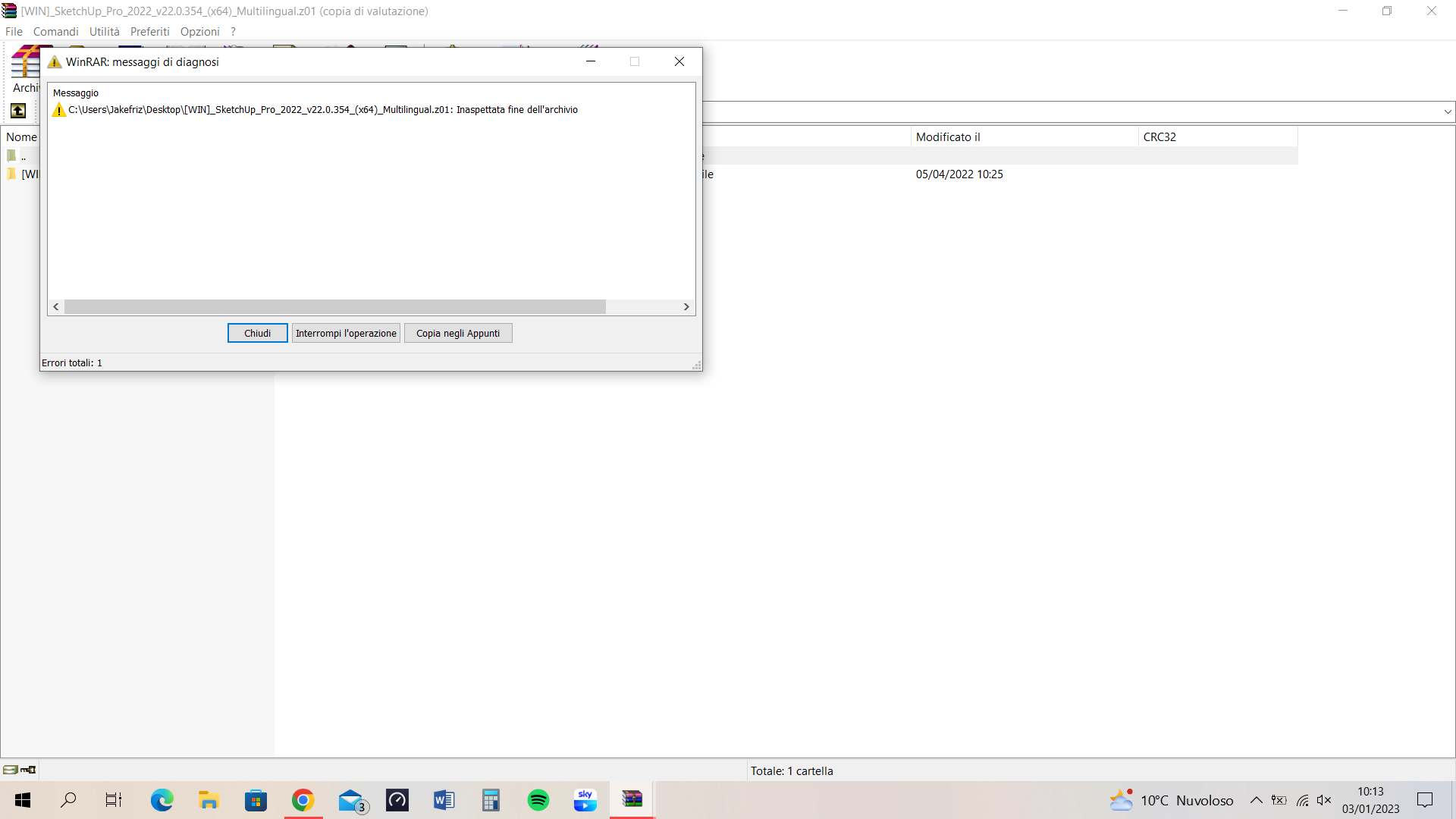The image size is (1456, 819).
Task: Launch Microsoft Edge from the taskbar
Action: [x=162, y=800]
